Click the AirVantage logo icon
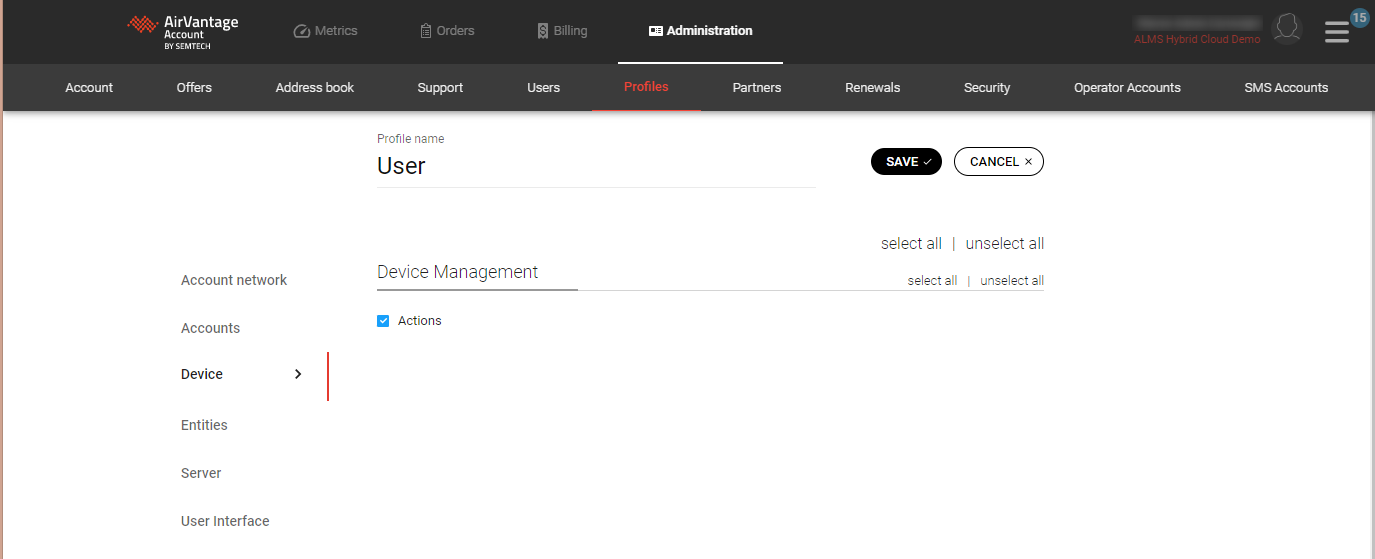 point(143,26)
